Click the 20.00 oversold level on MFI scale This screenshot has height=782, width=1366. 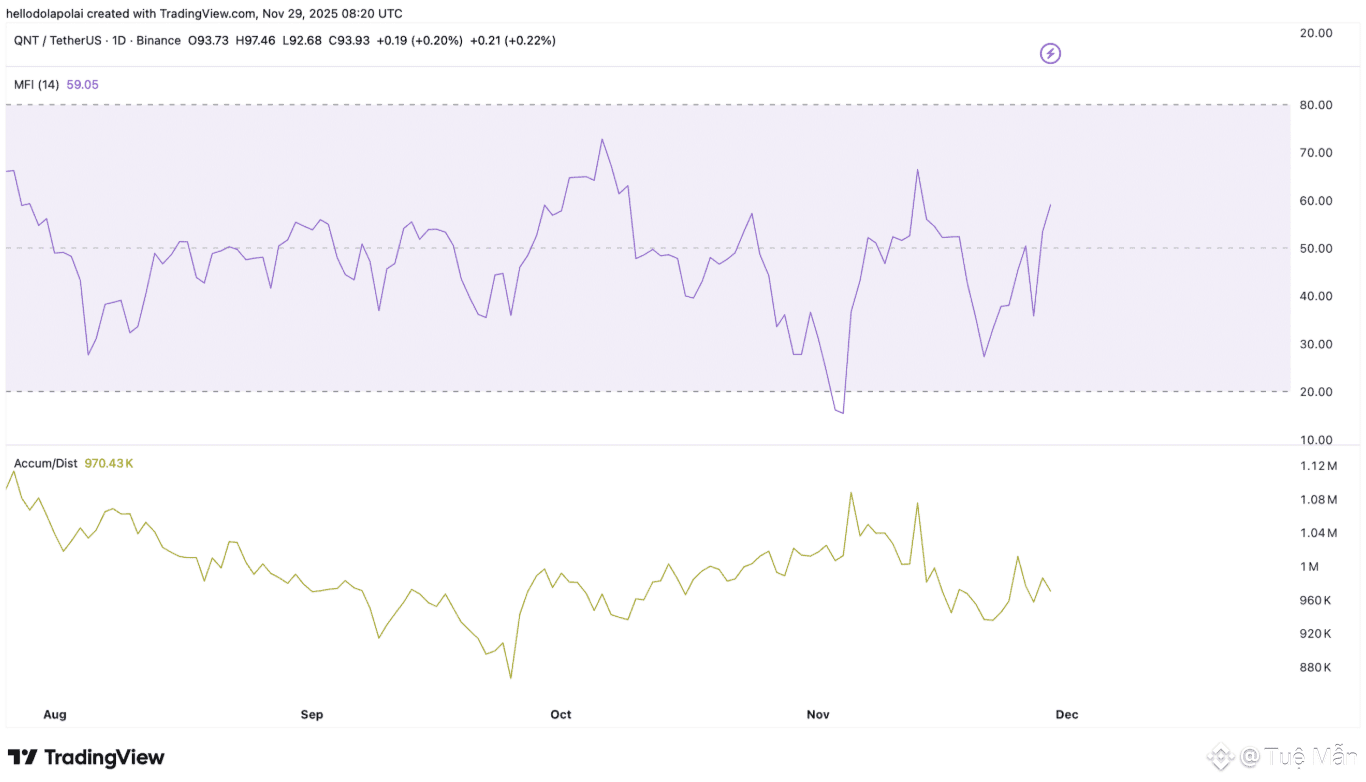click(1316, 392)
